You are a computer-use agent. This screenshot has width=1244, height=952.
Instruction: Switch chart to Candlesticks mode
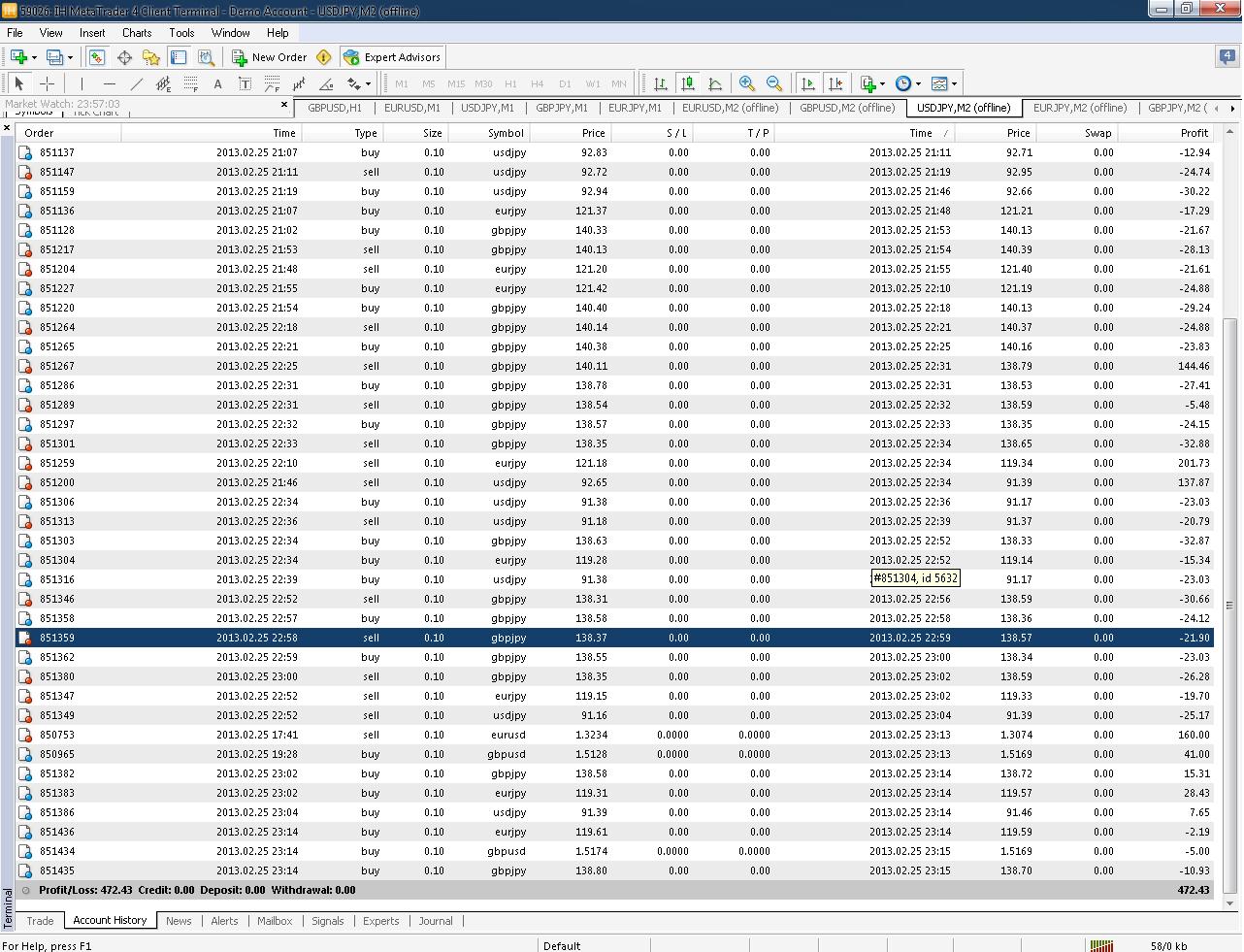(688, 83)
